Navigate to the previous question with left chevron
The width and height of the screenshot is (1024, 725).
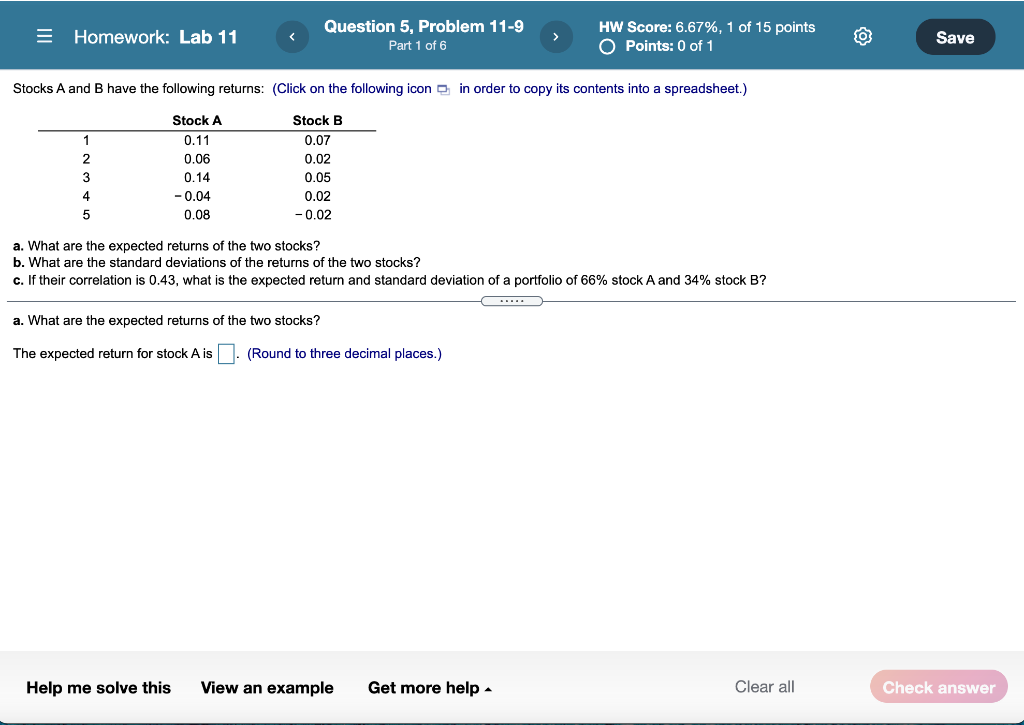point(292,35)
